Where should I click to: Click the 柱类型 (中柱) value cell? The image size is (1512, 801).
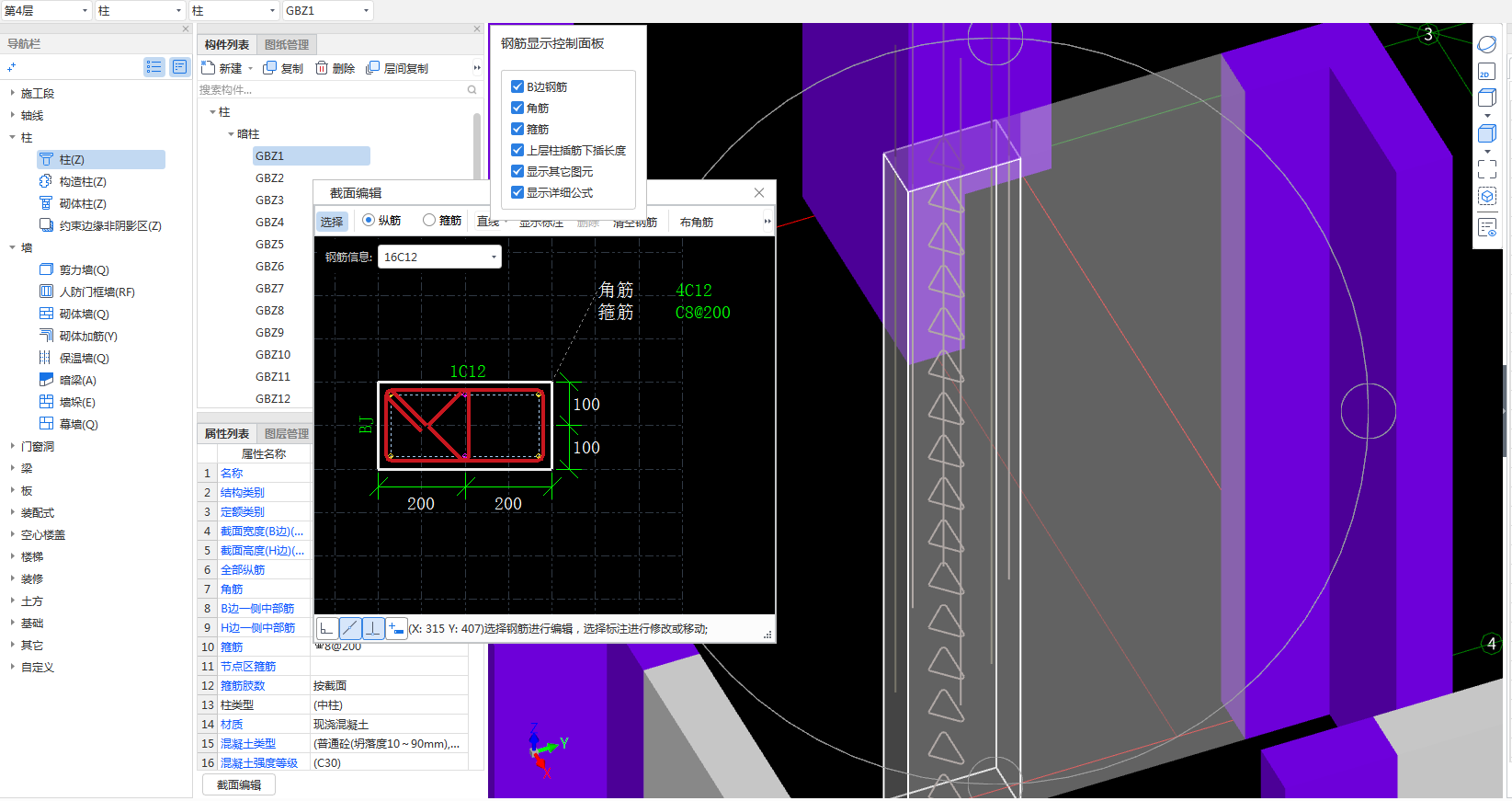pos(390,705)
